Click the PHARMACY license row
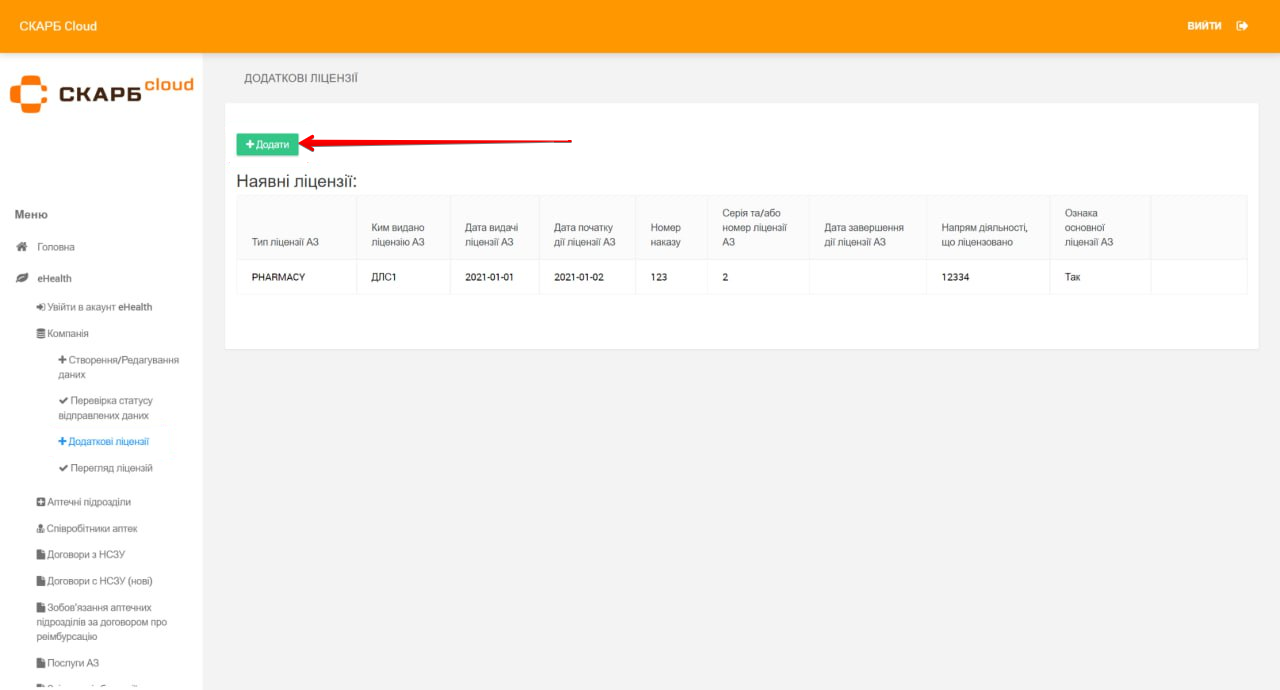 coord(278,277)
